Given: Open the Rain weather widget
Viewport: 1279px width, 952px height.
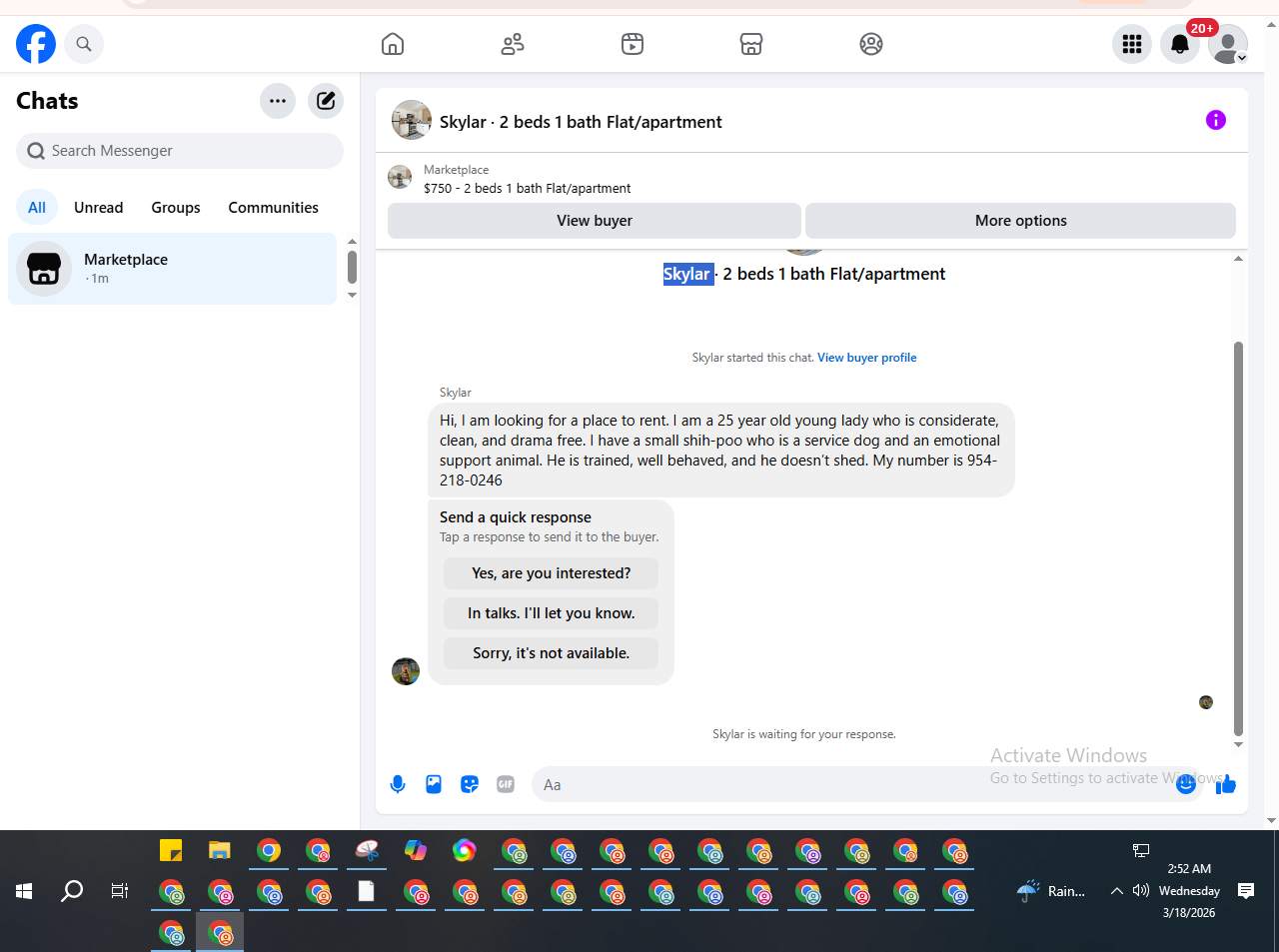Looking at the screenshot, I should (1051, 891).
